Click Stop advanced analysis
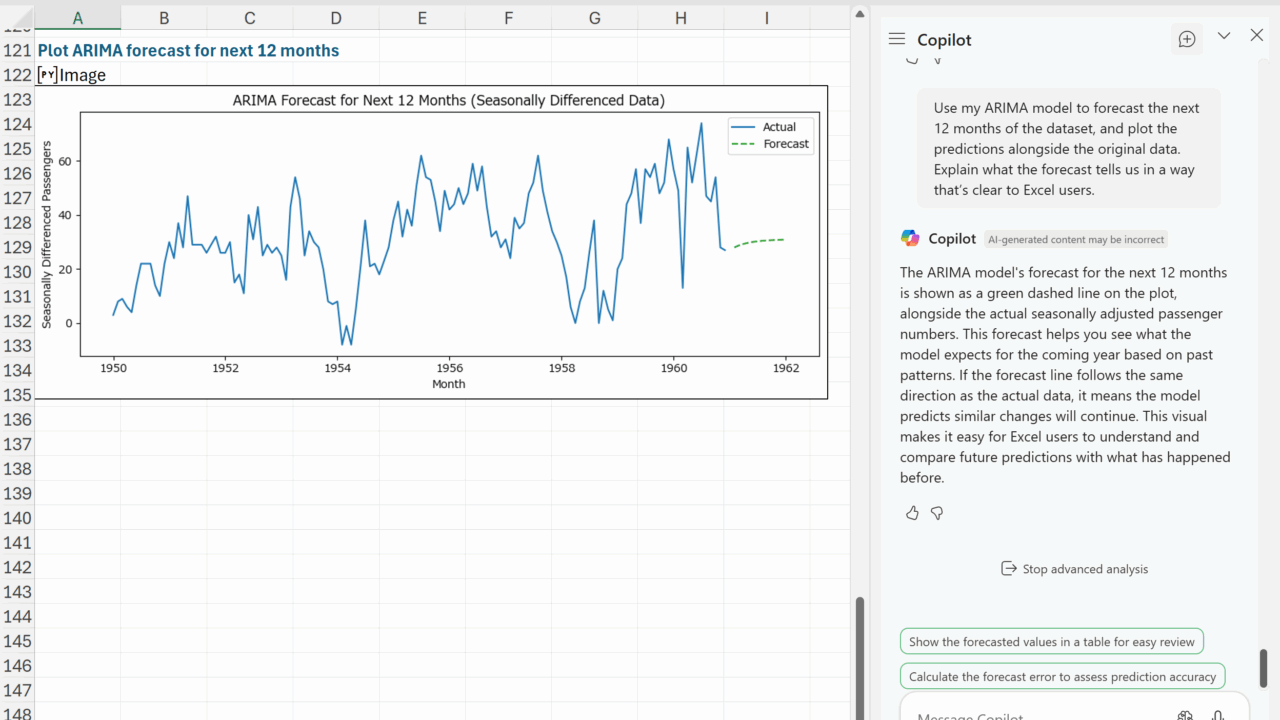The image size is (1280, 720). tap(1074, 569)
